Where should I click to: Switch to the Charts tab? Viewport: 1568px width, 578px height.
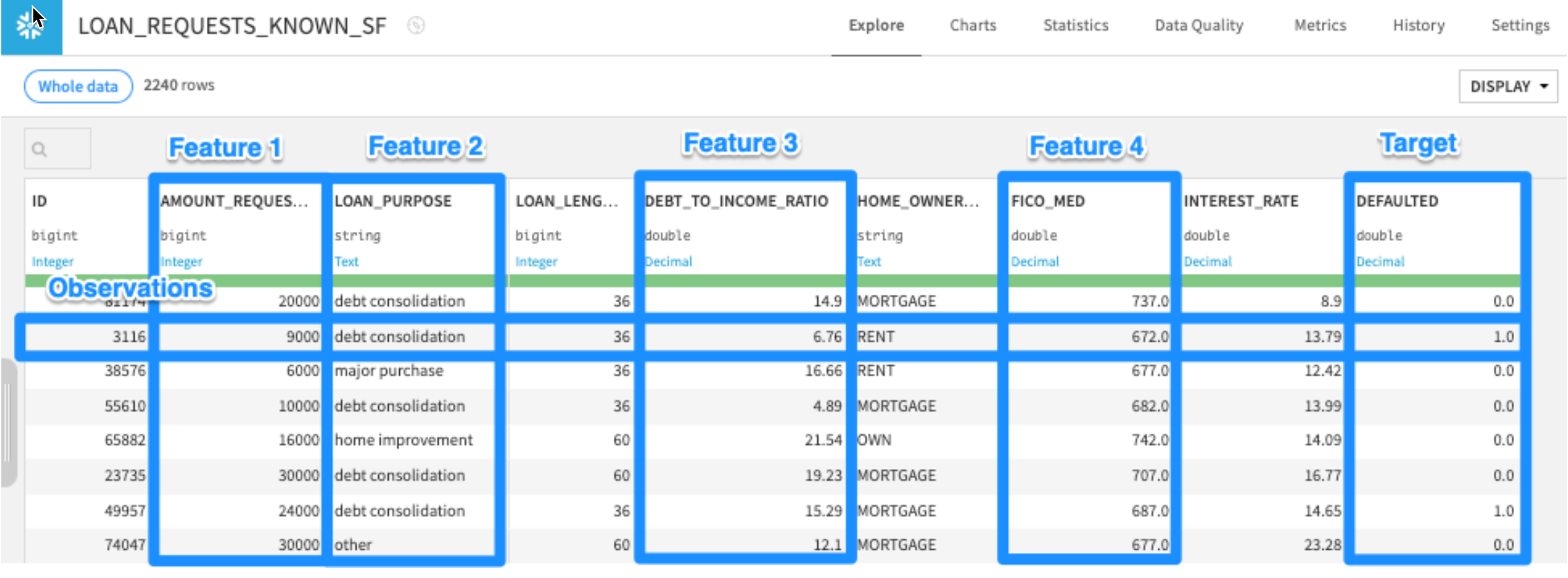coord(972,26)
